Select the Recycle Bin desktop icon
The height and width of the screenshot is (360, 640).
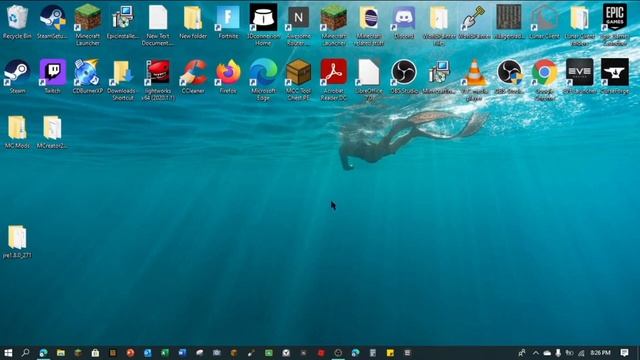pos(17,18)
